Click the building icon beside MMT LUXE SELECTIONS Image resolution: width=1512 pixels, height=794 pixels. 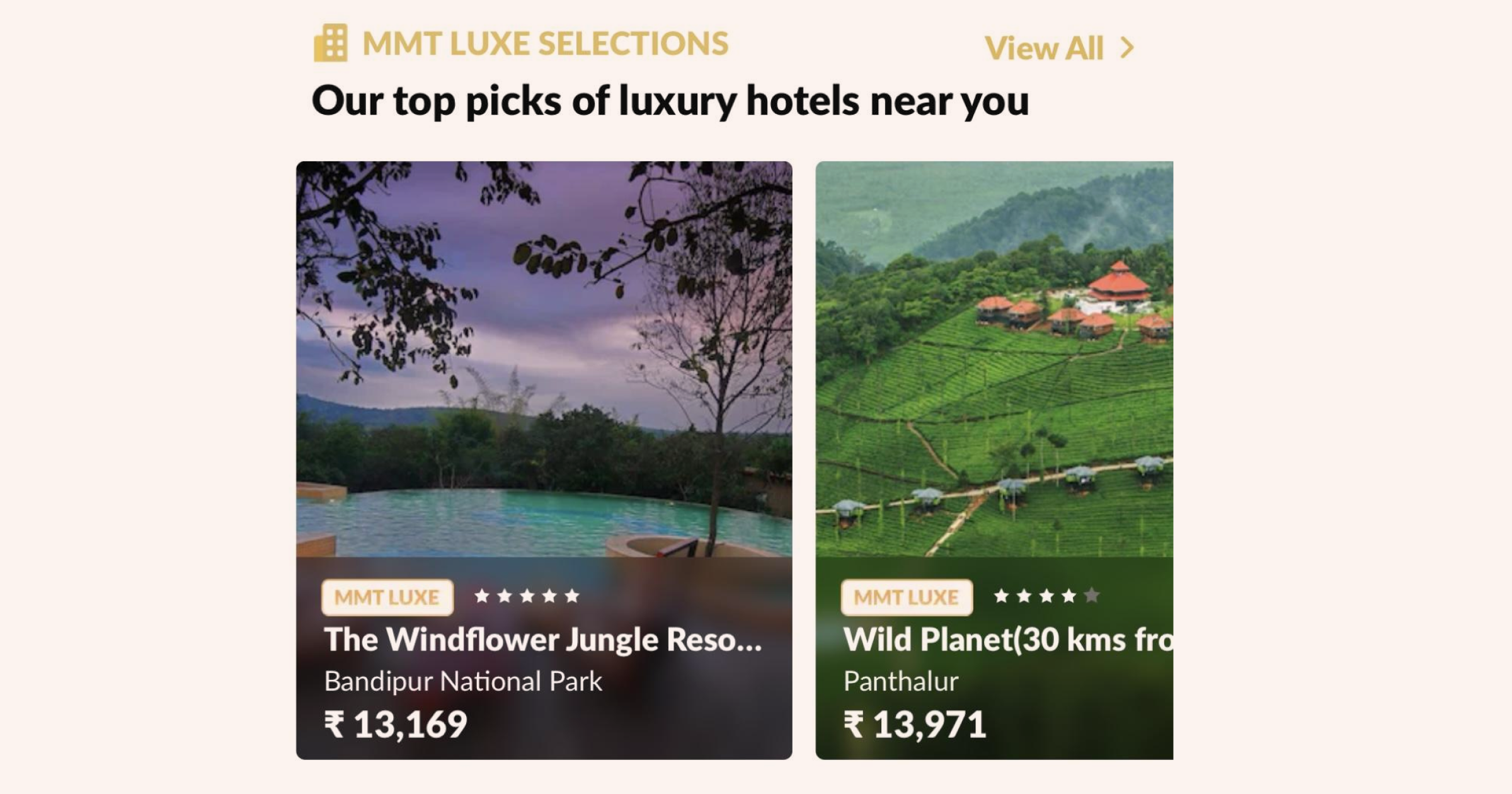point(329,43)
